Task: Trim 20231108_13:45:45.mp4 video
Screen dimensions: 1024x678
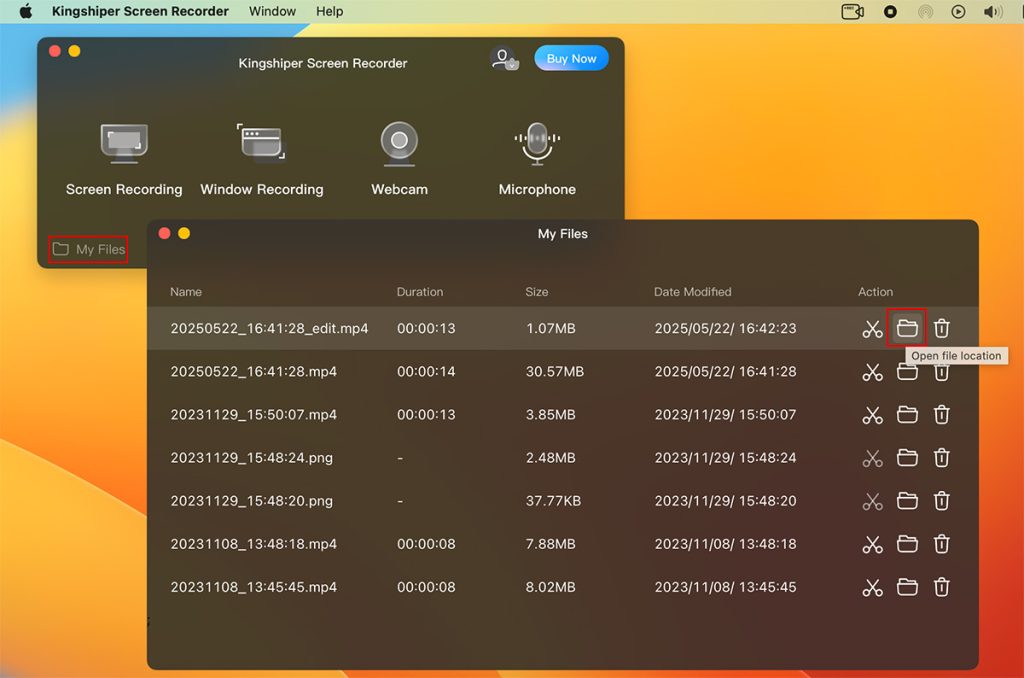Action: pyautogui.click(x=872, y=588)
